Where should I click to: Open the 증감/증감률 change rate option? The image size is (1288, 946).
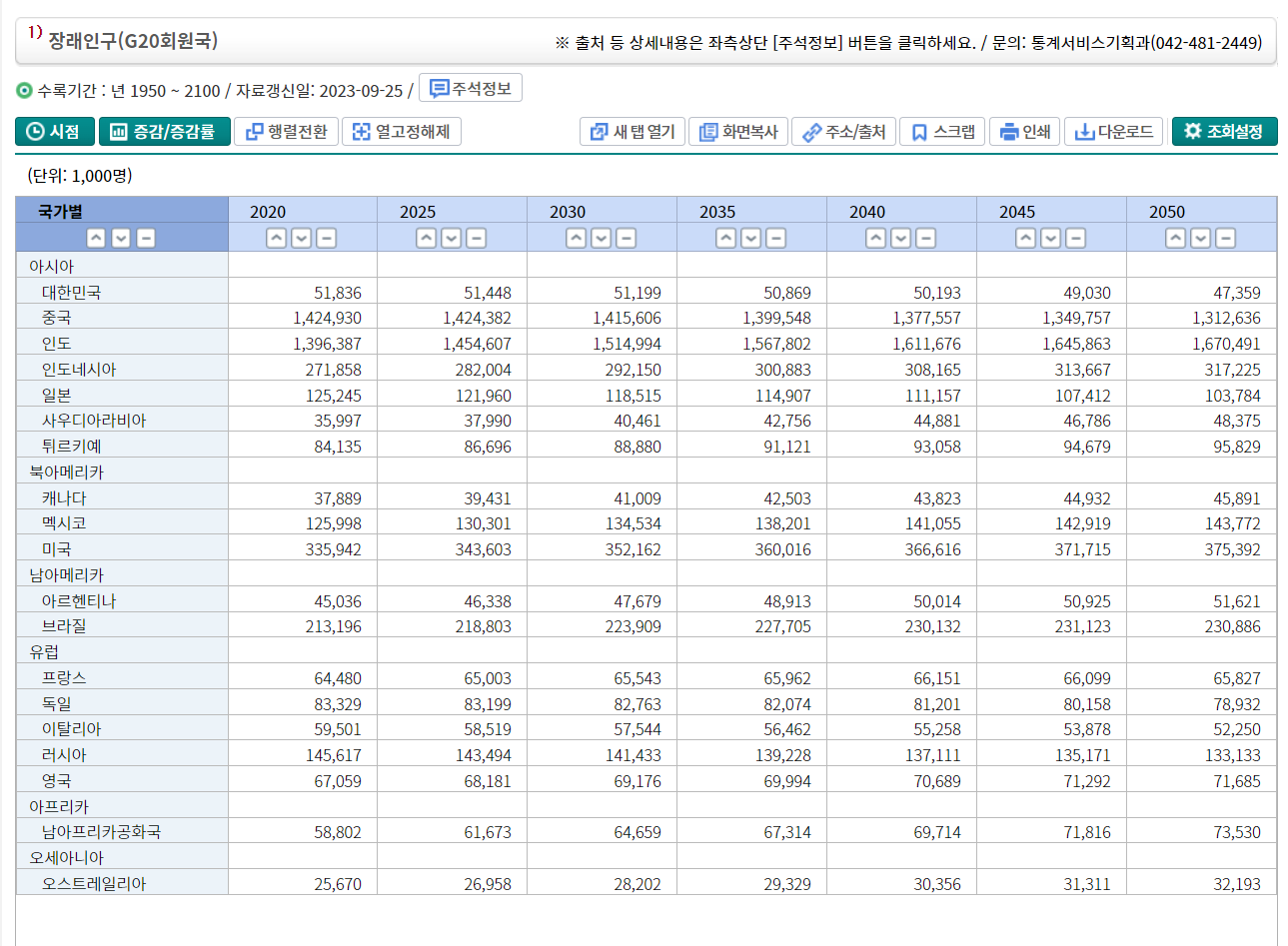point(165,132)
